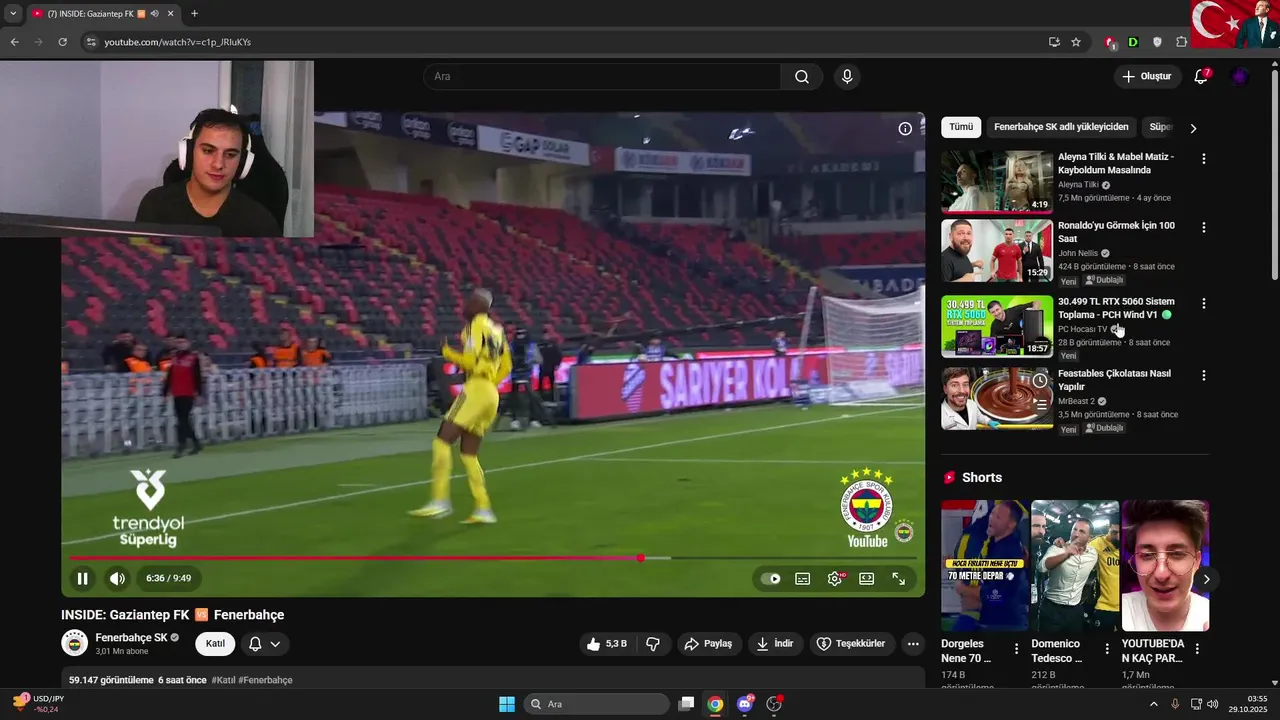This screenshot has width=1280, height=720.
Task: Open the green D extension icon
Action: click(1133, 42)
